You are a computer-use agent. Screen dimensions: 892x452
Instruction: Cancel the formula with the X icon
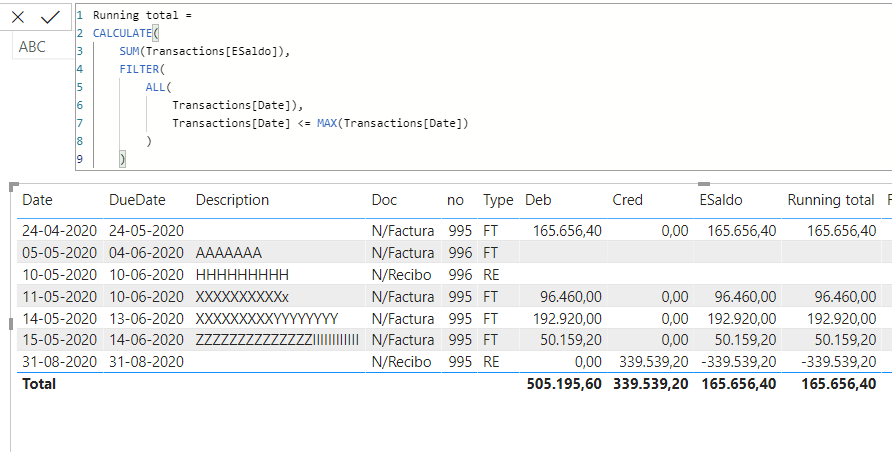tap(18, 18)
